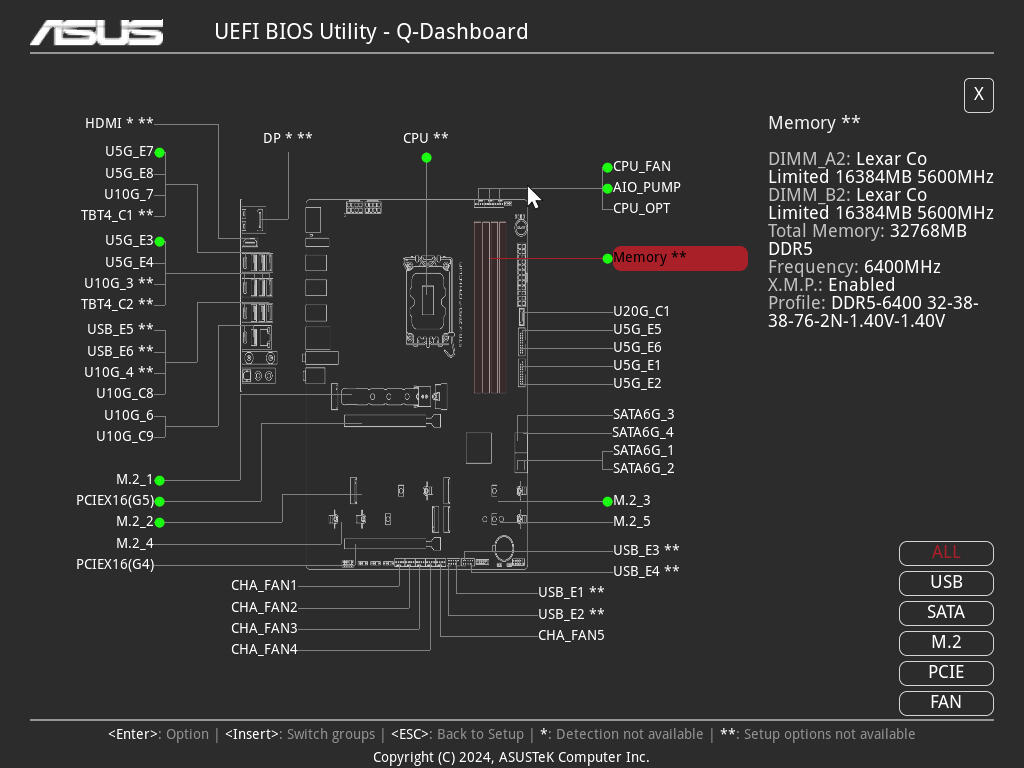The width and height of the screenshot is (1024, 768).
Task: Select the green status dot beside M.2_3
Action: point(607,502)
